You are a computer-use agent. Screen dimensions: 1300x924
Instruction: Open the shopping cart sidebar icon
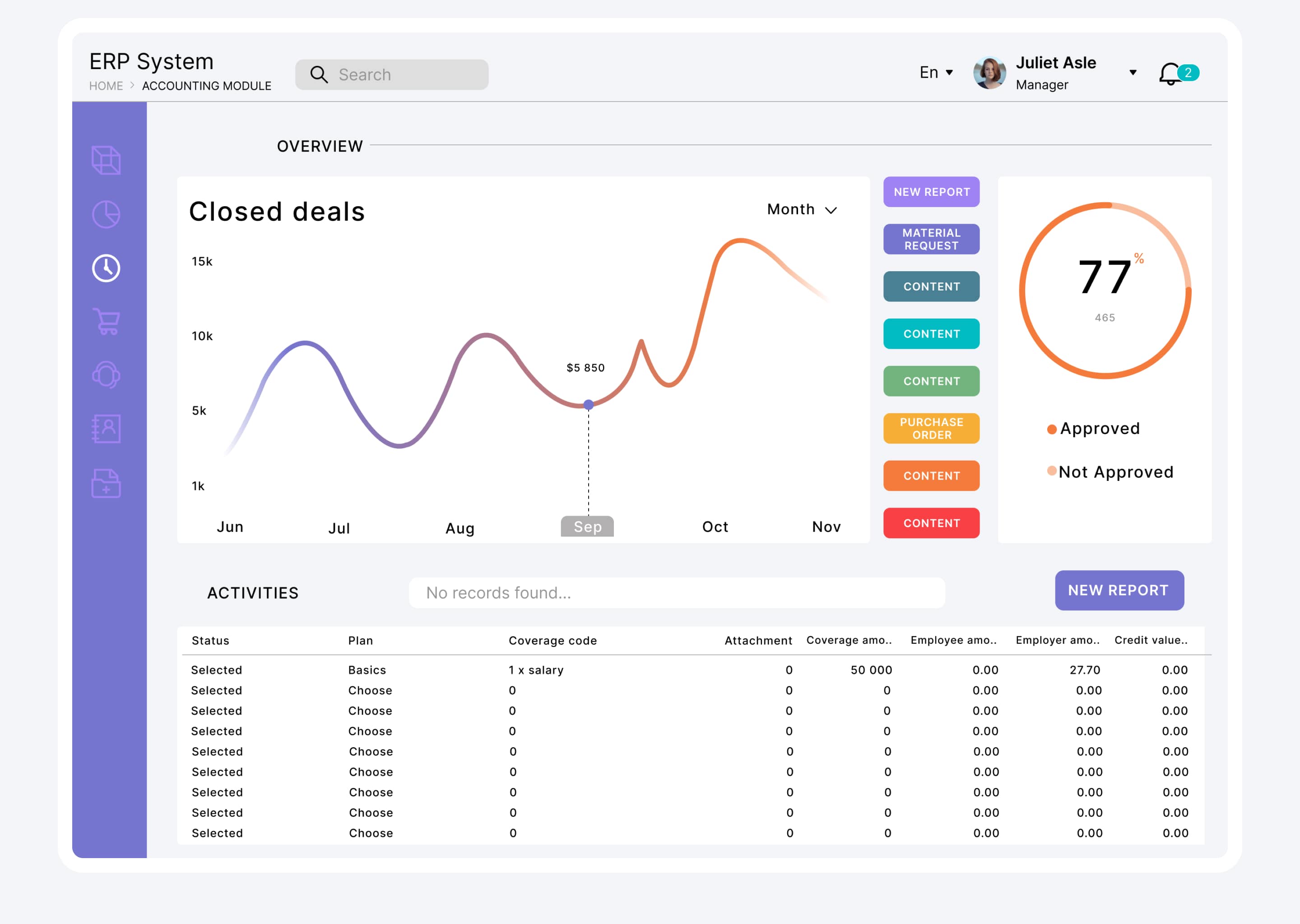coord(106,322)
